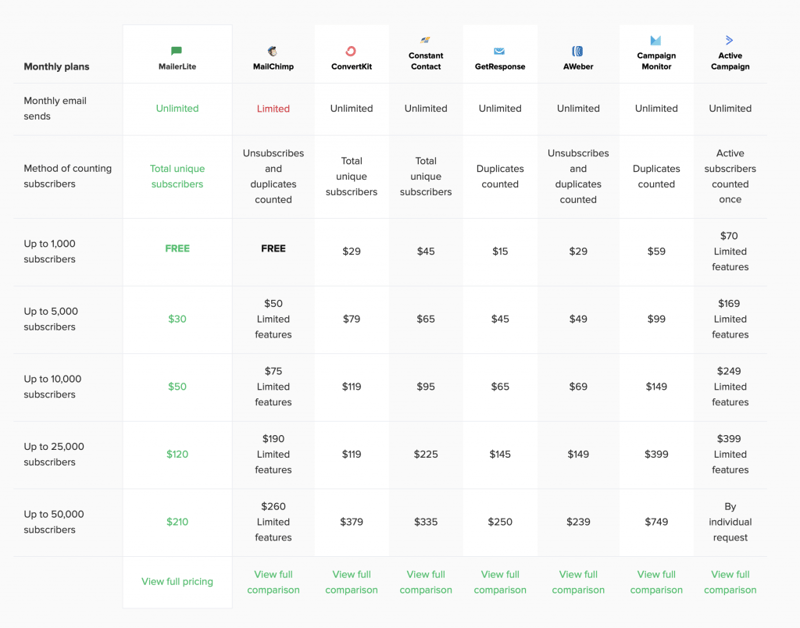Image resolution: width=800 pixels, height=628 pixels.
Task: Click the black 'FREE' MailChimp cell
Action: tap(273, 248)
